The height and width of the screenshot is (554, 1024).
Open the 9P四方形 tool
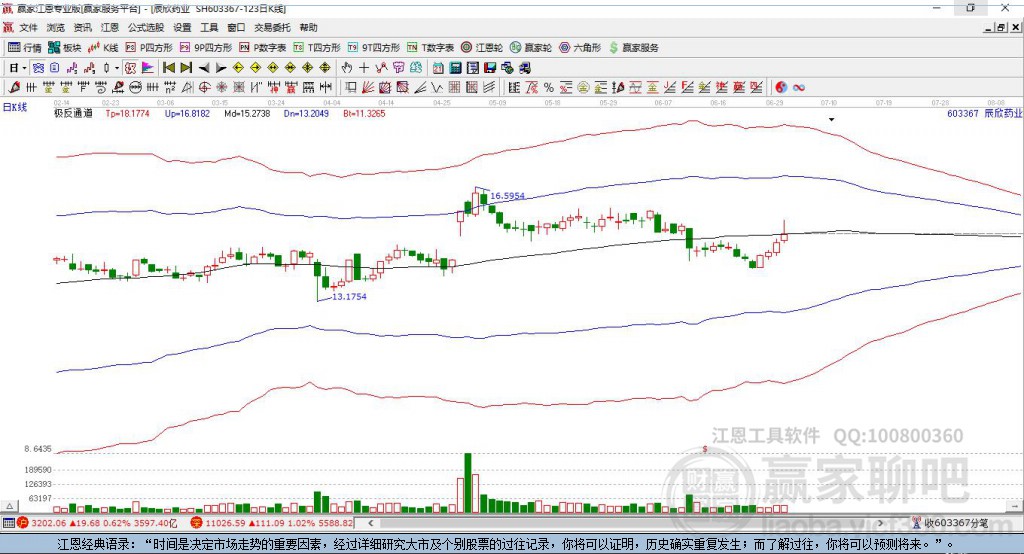[x=206, y=48]
